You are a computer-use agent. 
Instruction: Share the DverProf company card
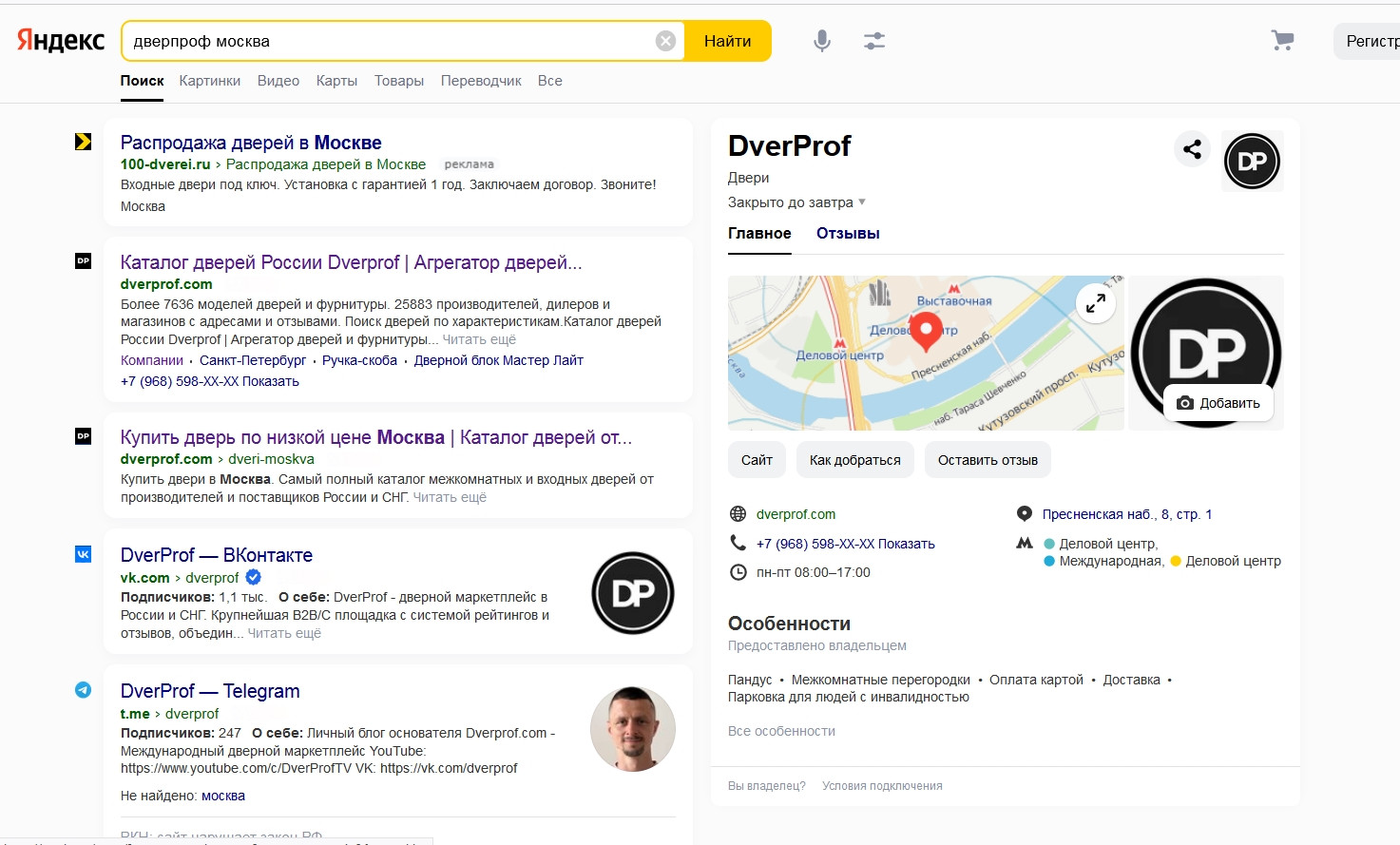click(1192, 149)
